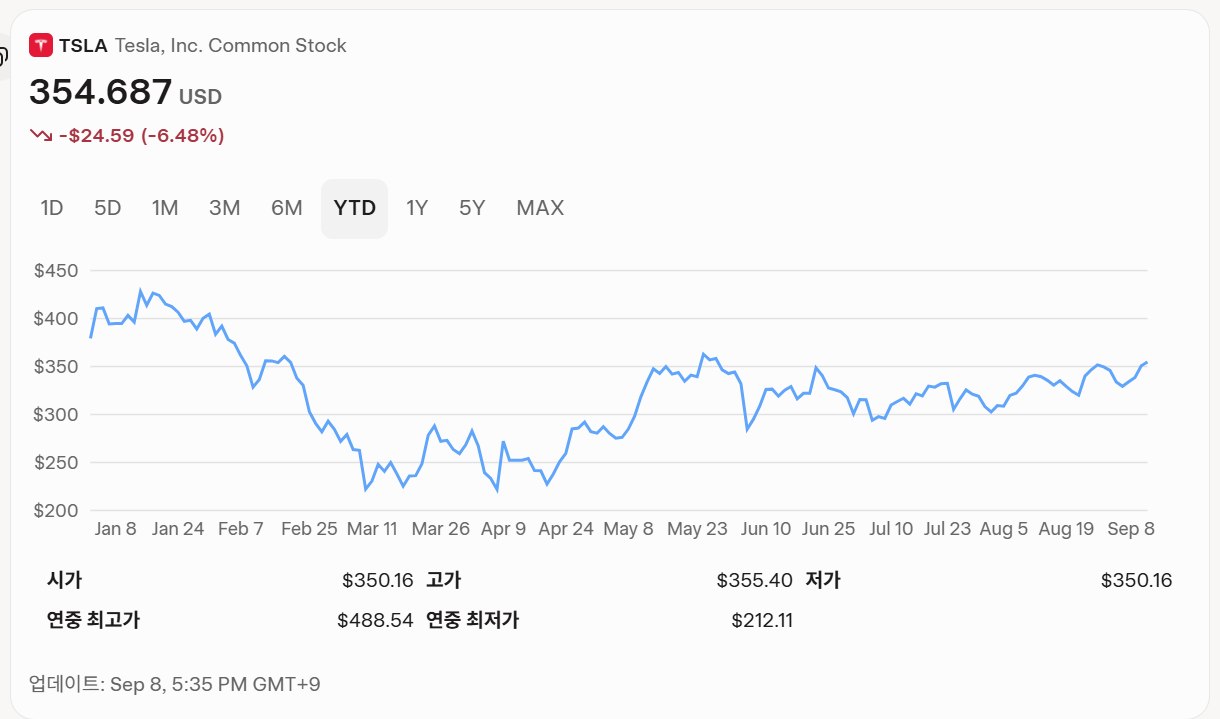Click the red Tesla logo icon

click(x=41, y=45)
